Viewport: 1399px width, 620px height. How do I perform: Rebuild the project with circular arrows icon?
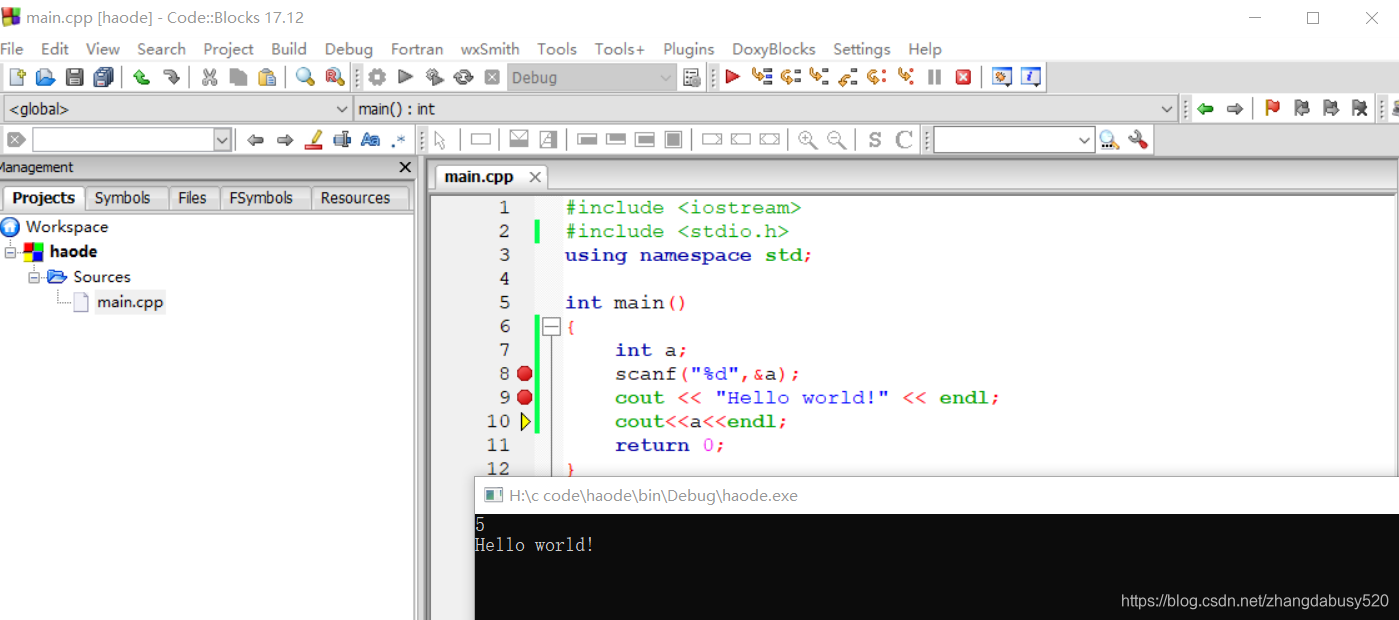coord(463,77)
